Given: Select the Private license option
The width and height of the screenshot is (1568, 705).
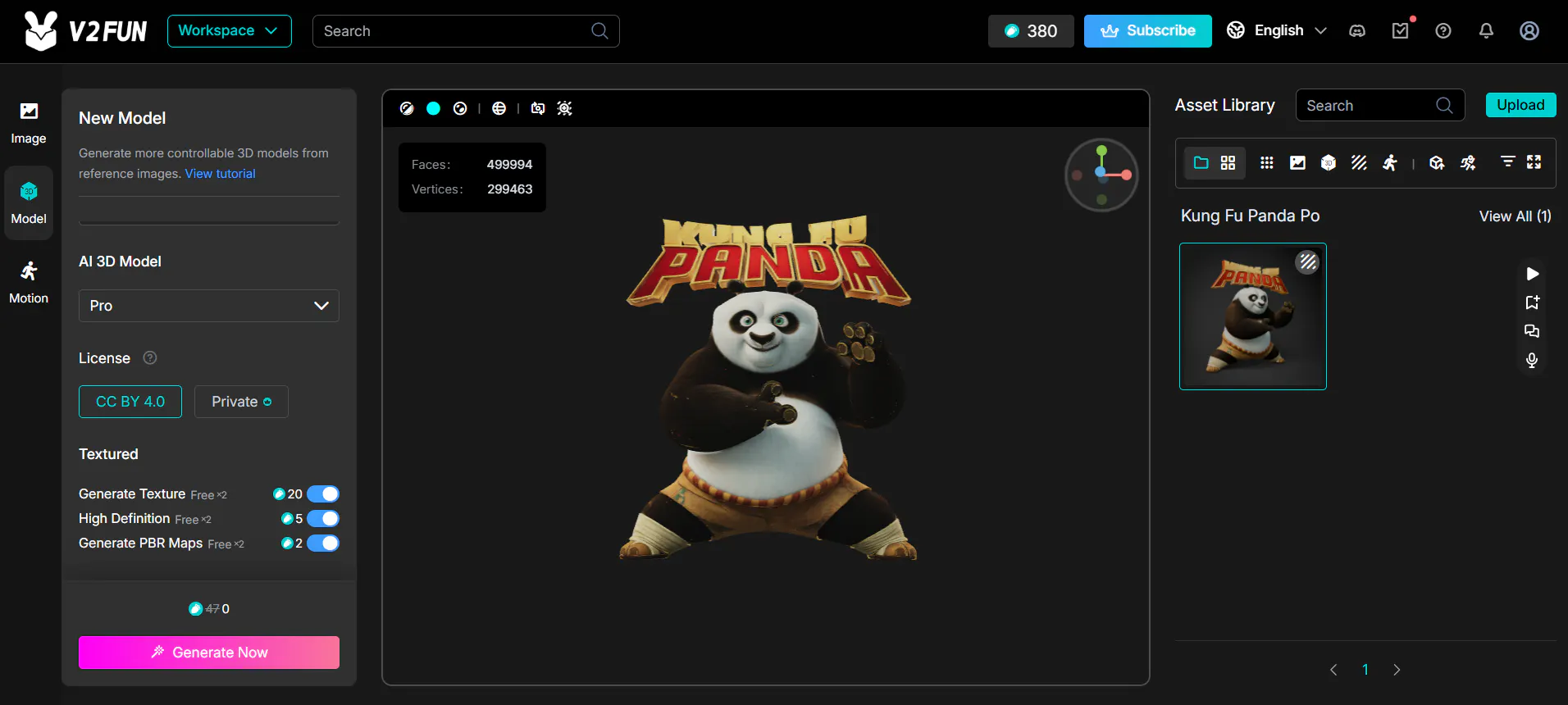Looking at the screenshot, I should pyautogui.click(x=241, y=402).
